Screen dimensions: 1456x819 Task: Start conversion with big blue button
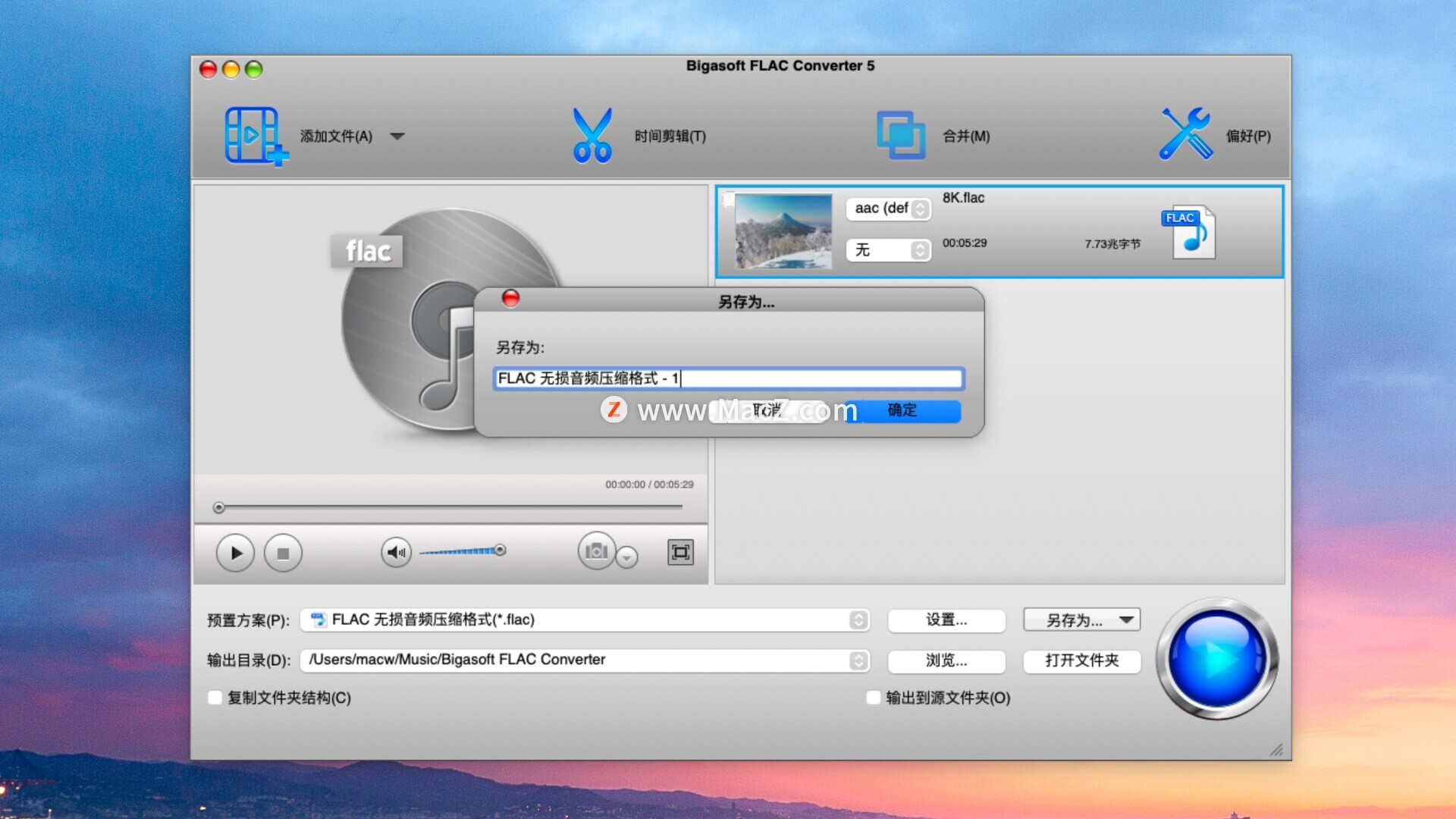pyautogui.click(x=1216, y=659)
